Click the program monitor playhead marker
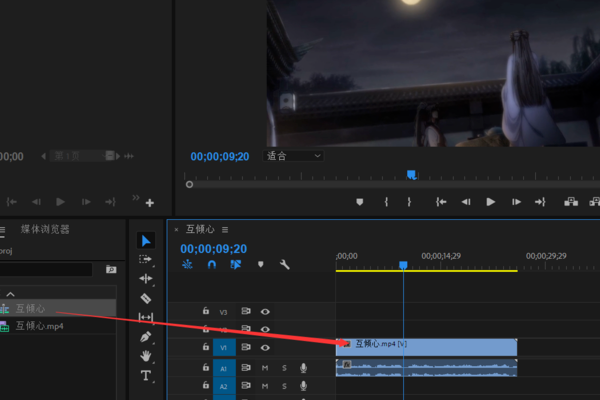Image resolution: width=600 pixels, height=400 pixels. click(410, 175)
